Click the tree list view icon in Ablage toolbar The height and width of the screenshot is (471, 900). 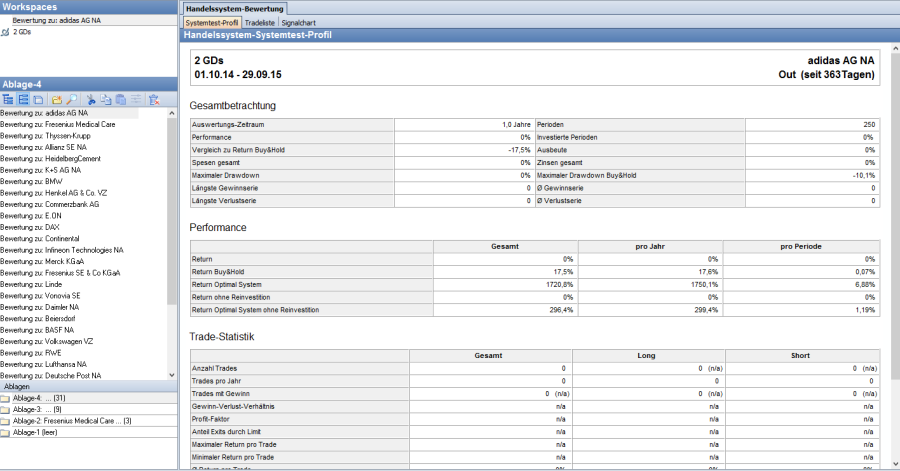point(9,100)
